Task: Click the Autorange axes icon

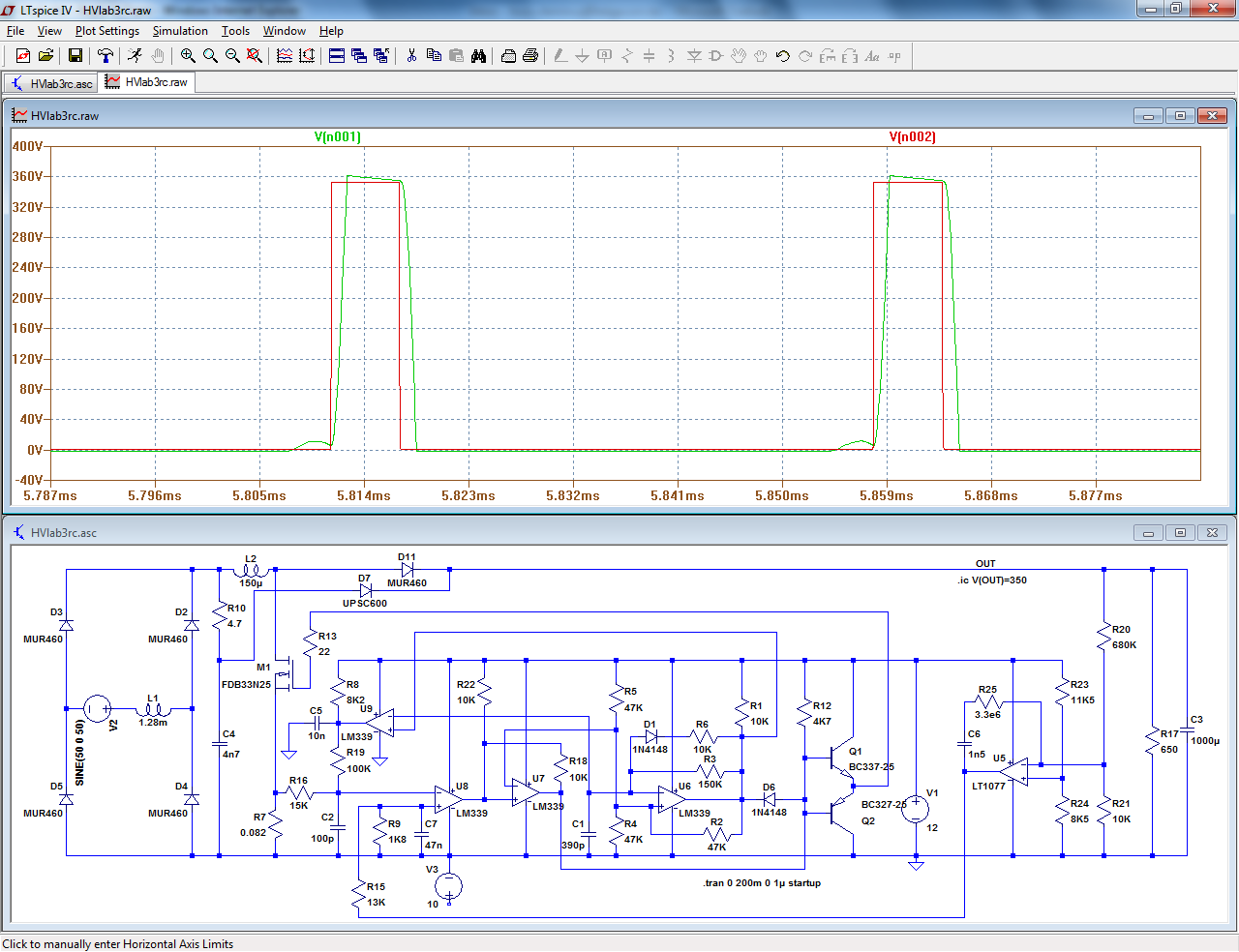Action: [x=307, y=56]
